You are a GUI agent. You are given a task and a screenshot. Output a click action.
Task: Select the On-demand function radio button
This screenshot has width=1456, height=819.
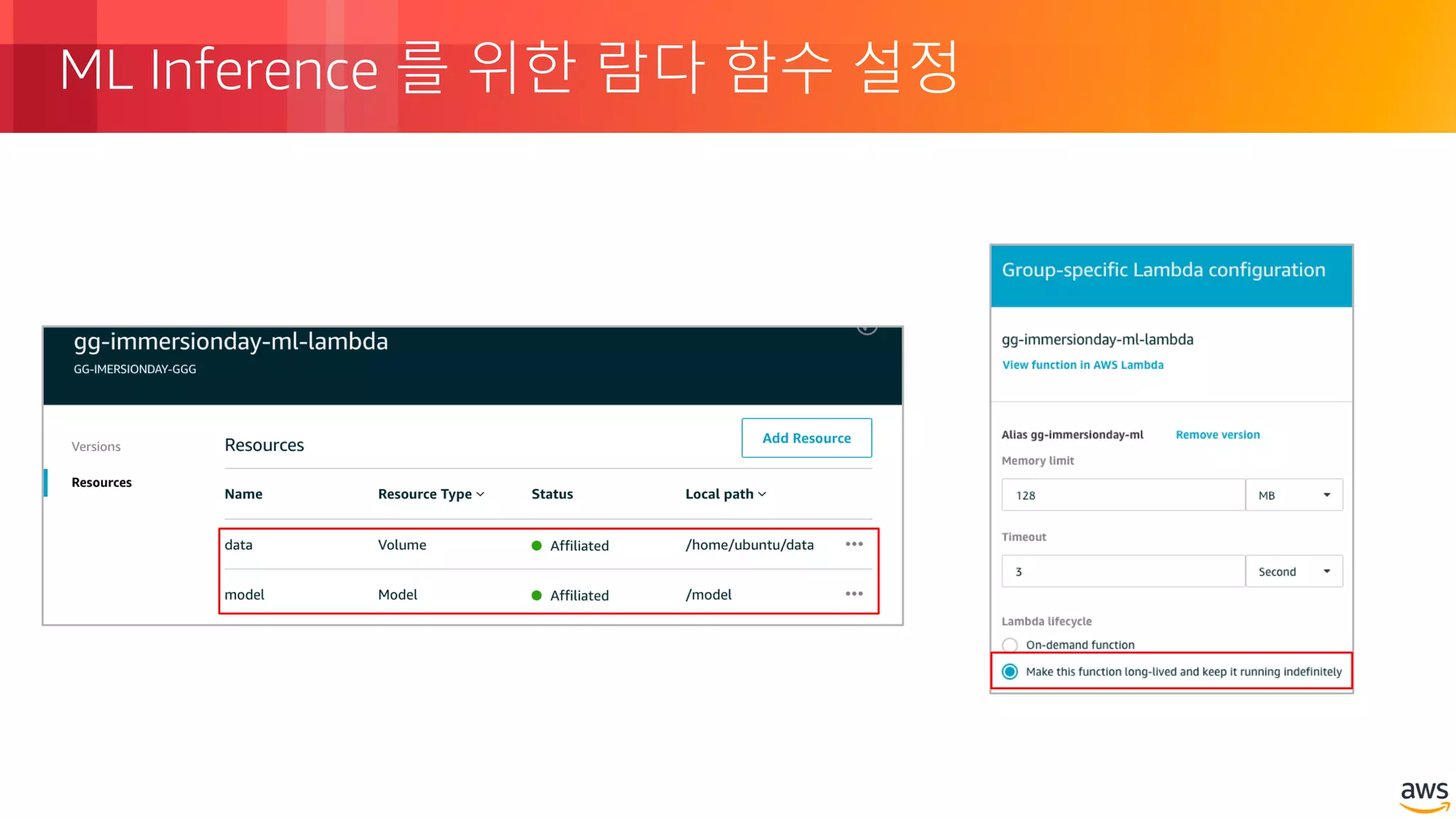(1010, 645)
